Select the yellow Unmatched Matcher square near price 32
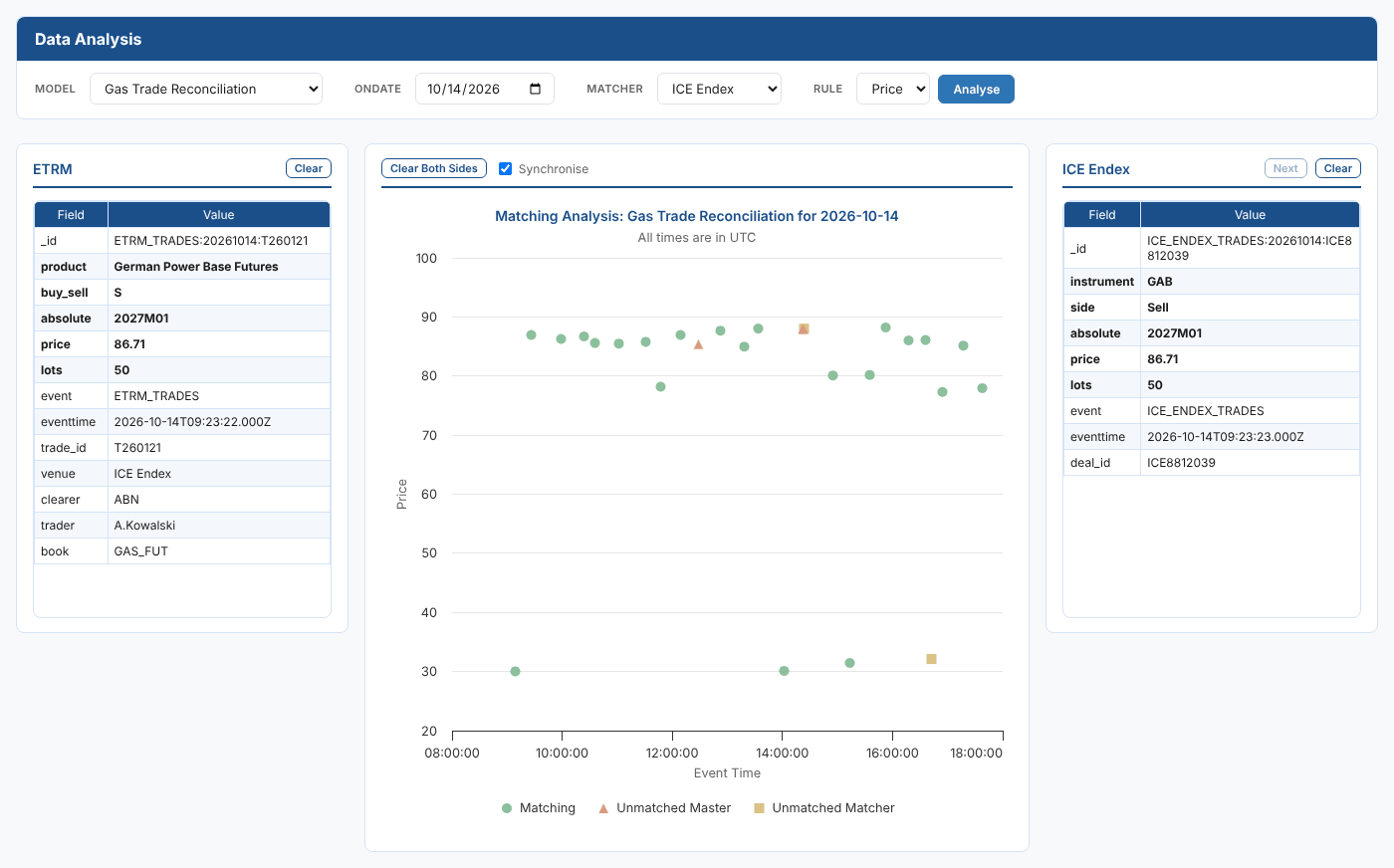Image resolution: width=1394 pixels, height=868 pixels. pyautogui.click(x=931, y=659)
